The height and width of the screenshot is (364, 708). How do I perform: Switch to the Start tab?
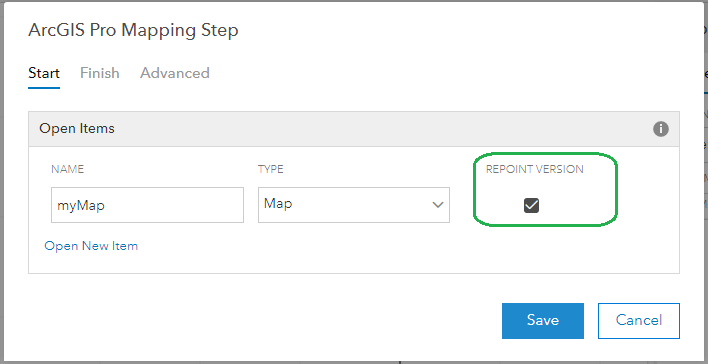44,73
